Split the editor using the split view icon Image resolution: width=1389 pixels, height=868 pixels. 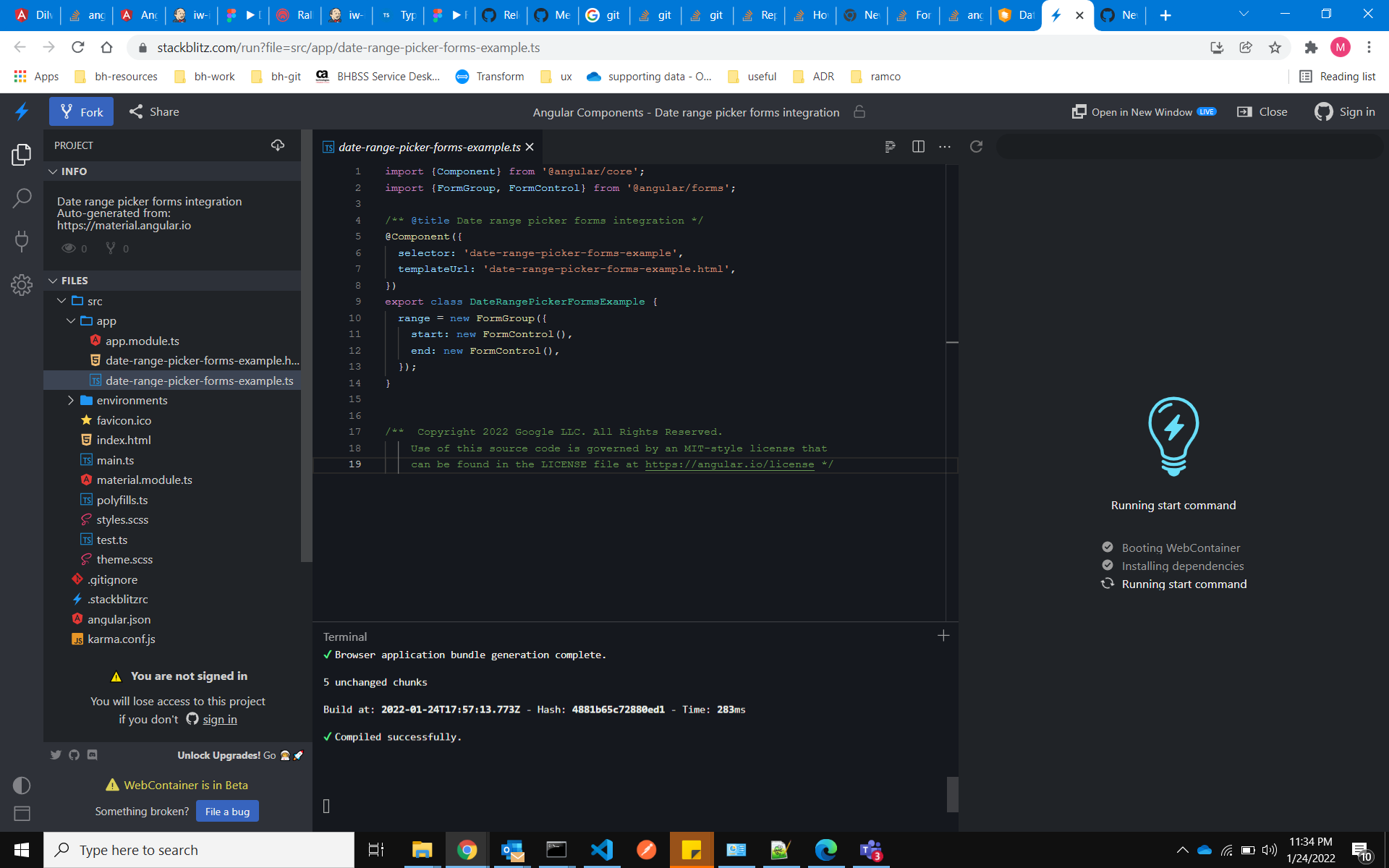(x=918, y=146)
